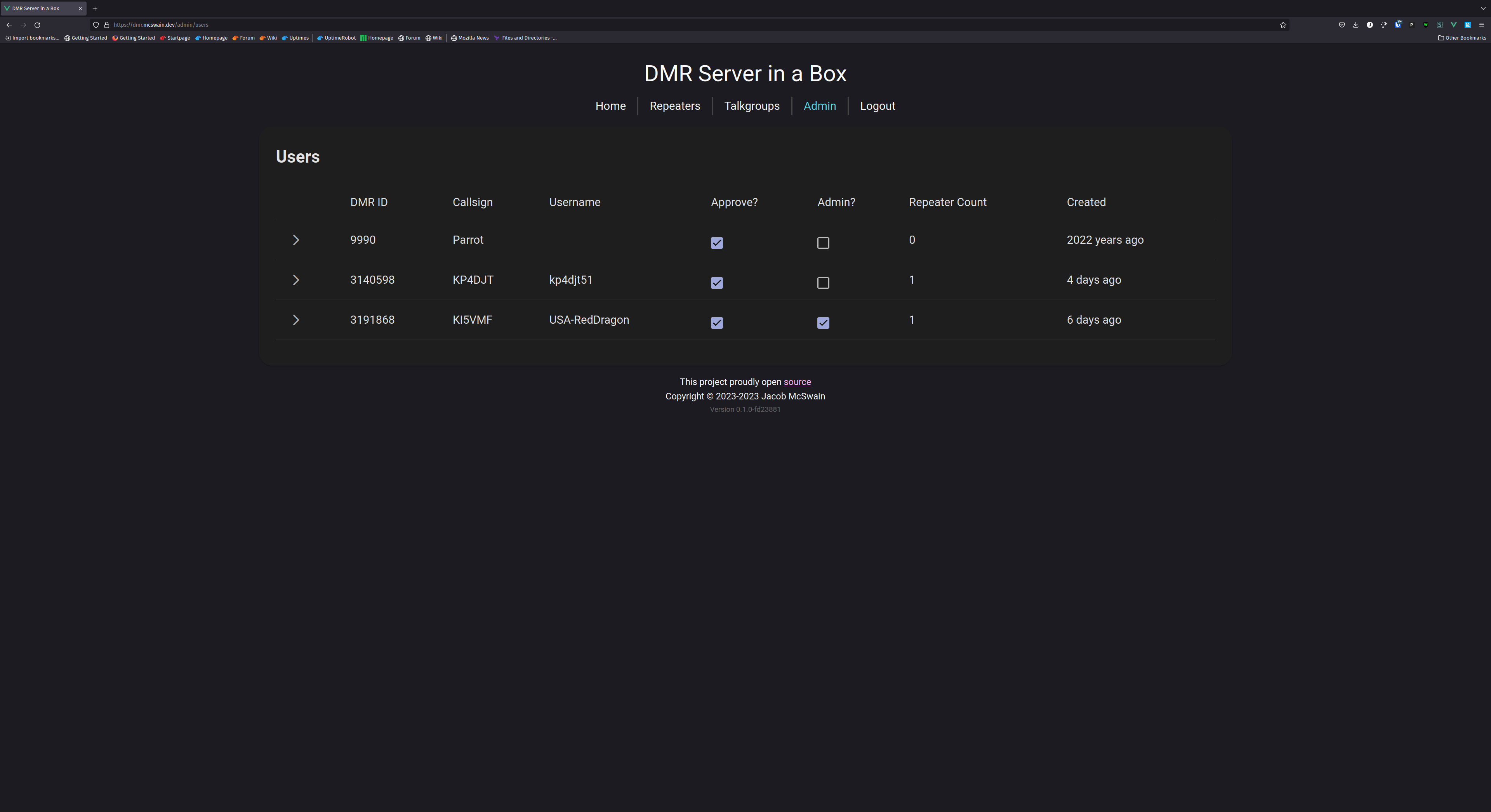
Task: Check Admin for KP4DJT
Action: (823, 283)
